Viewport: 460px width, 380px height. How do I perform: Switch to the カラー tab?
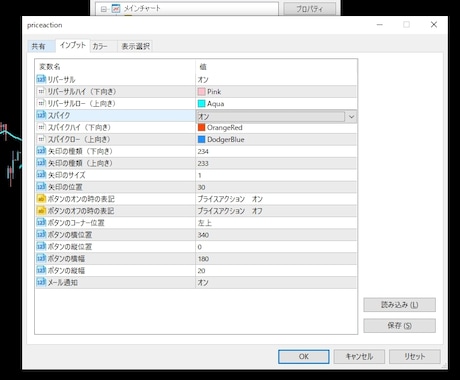coord(100,46)
